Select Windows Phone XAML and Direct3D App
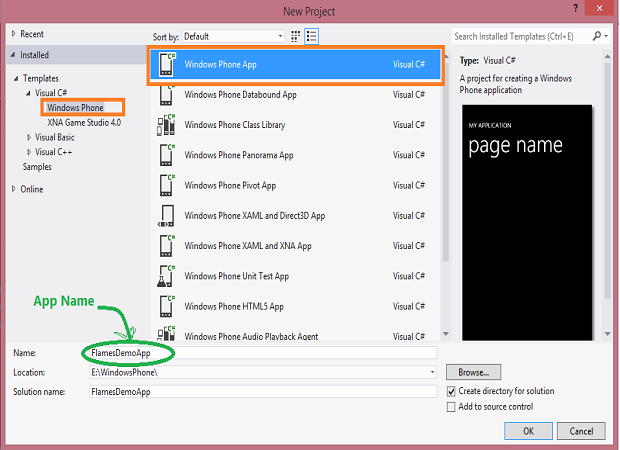620x450 pixels. (x=295, y=216)
